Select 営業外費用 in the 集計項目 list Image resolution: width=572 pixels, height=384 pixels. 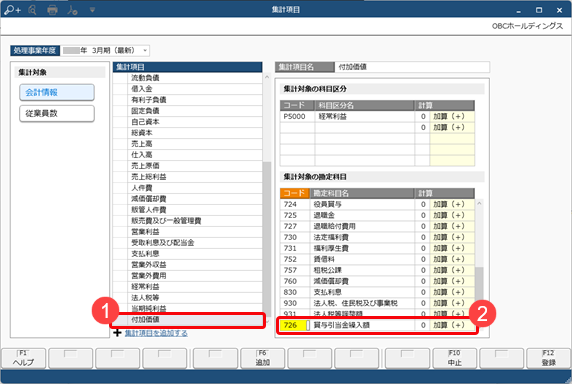click(x=188, y=275)
